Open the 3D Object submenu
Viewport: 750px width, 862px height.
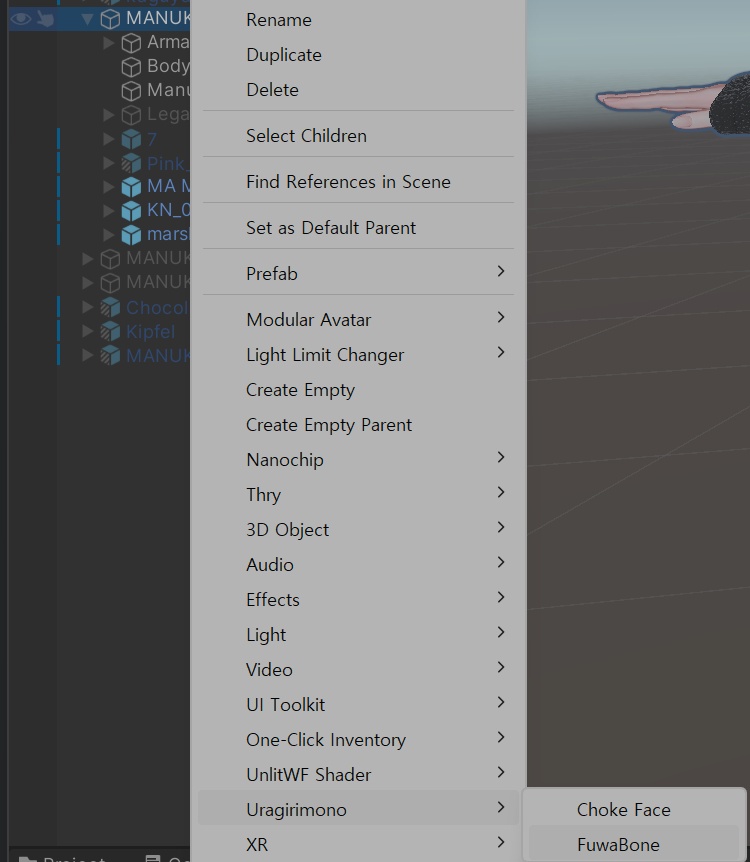pos(357,530)
